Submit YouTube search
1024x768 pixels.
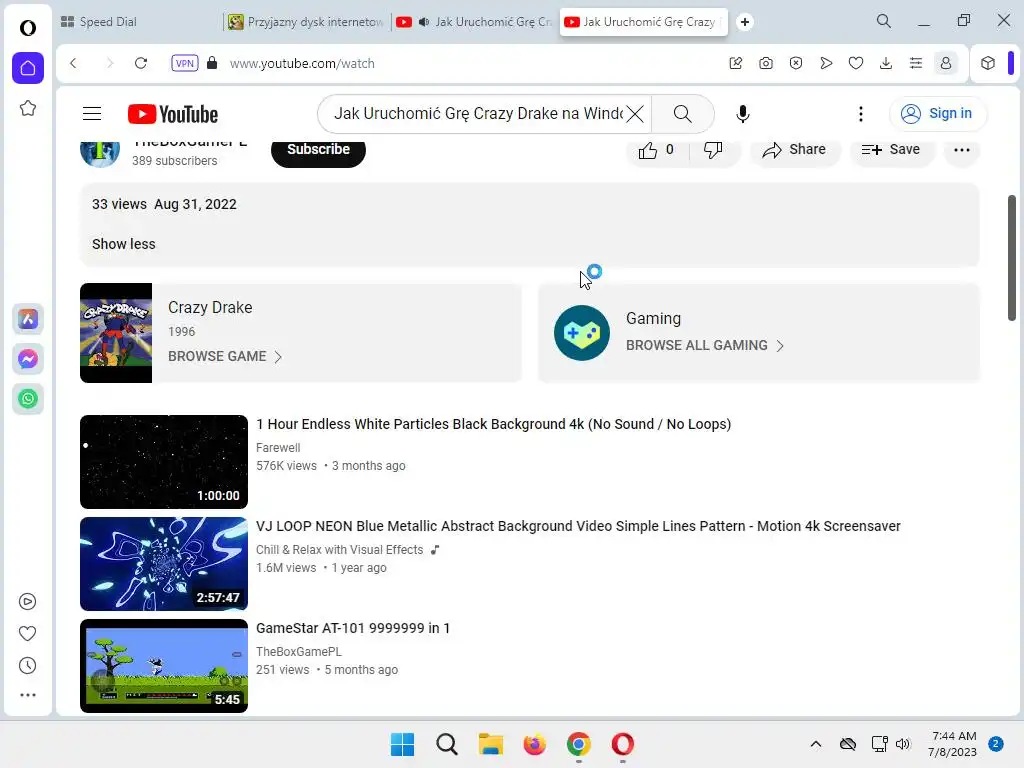pyautogui.click(x=682, y=114)
